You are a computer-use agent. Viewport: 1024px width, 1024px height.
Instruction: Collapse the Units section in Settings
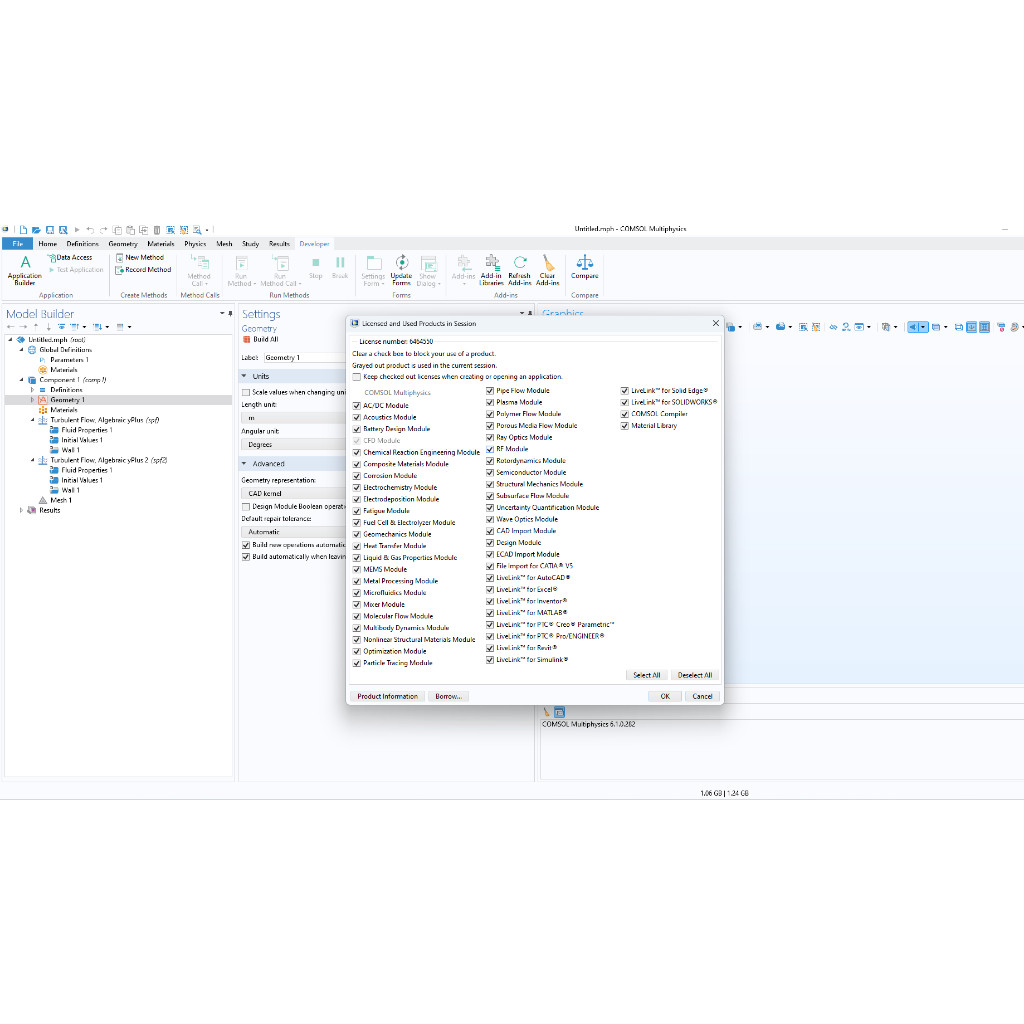[244, 376]
